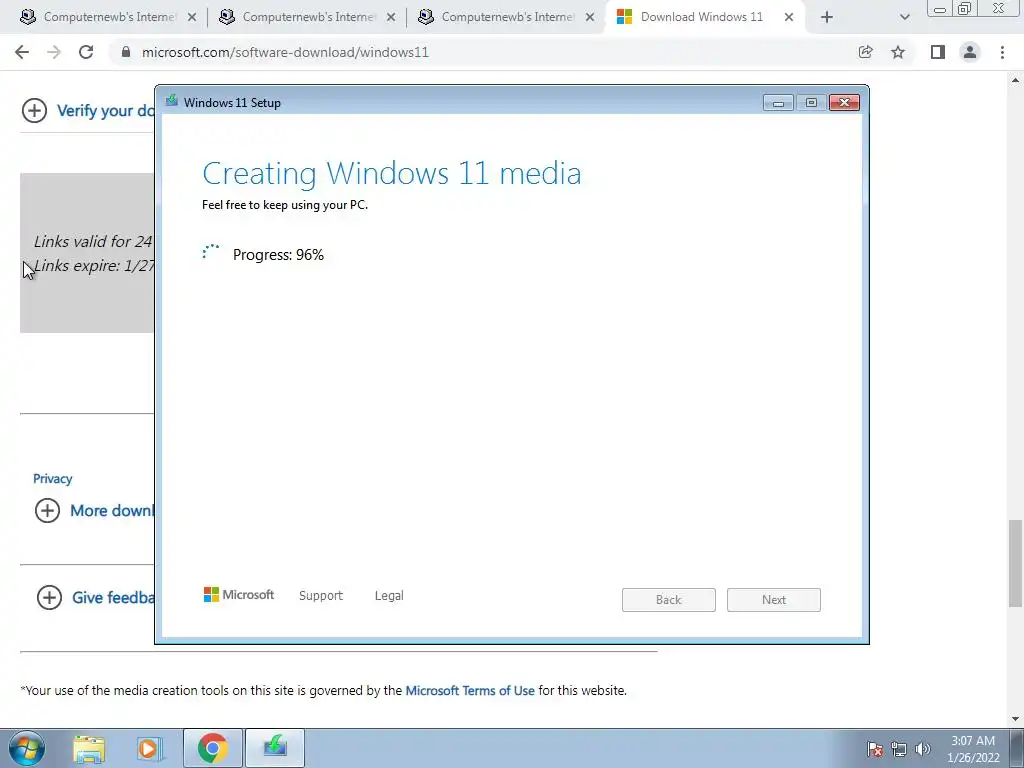Open the tab search chevron
1024x768 pixels.
[x=904, y=18]
